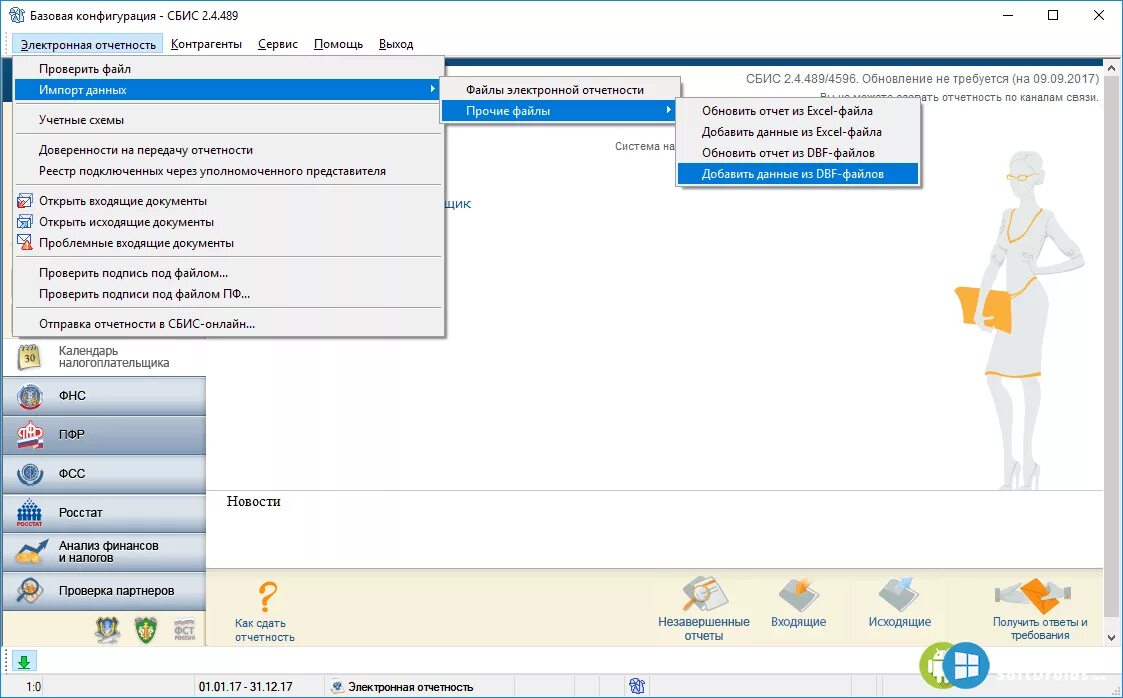1123x698 pixels.
Task: Click the green shield emblem below sidebar
Action: click(x=146, y=629)
